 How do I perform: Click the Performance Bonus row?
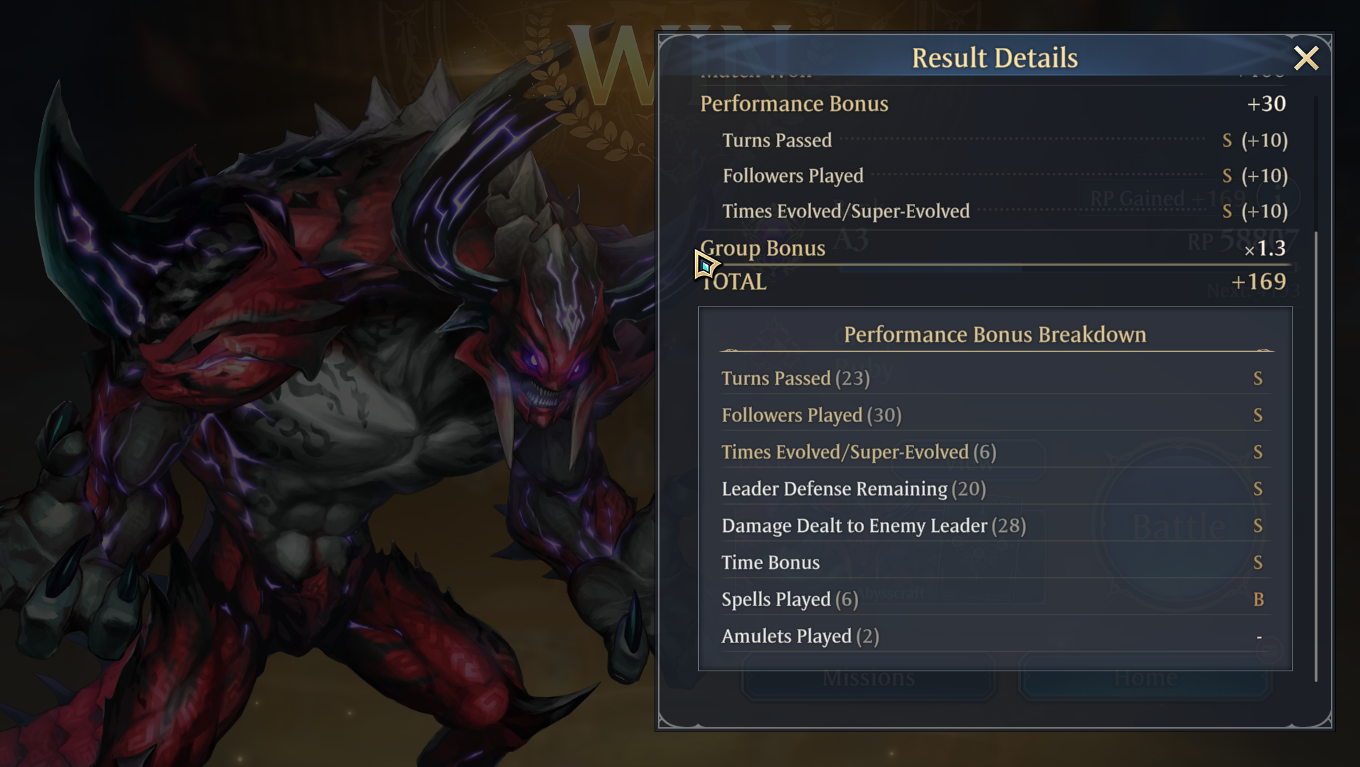(993, 104)
